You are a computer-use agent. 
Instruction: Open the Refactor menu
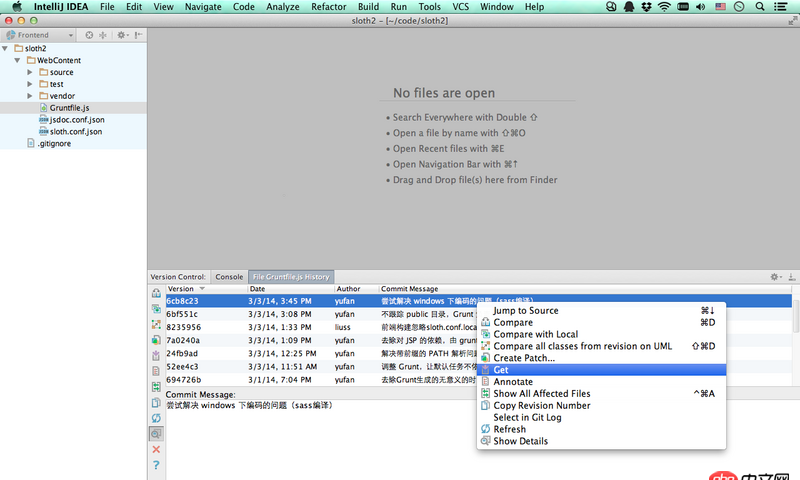(x=328, y=7)
